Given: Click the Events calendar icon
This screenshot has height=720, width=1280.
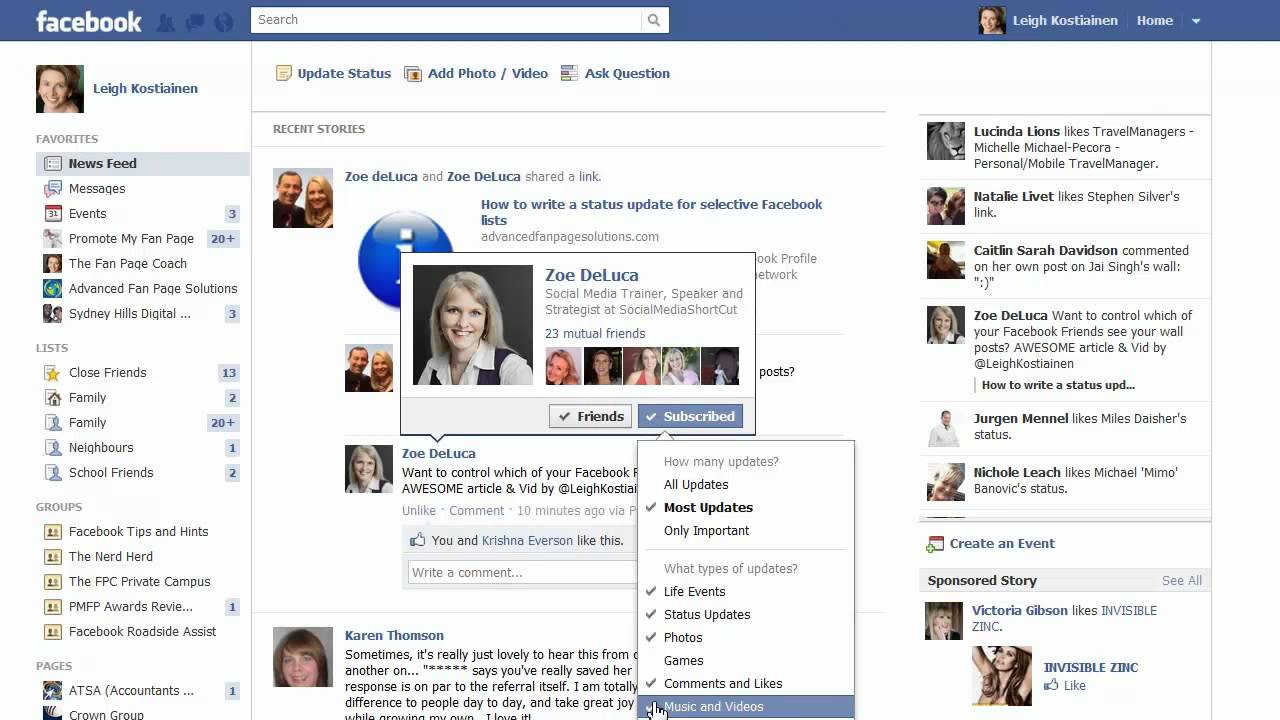Looking at the screenshot, I should (53, 213).
